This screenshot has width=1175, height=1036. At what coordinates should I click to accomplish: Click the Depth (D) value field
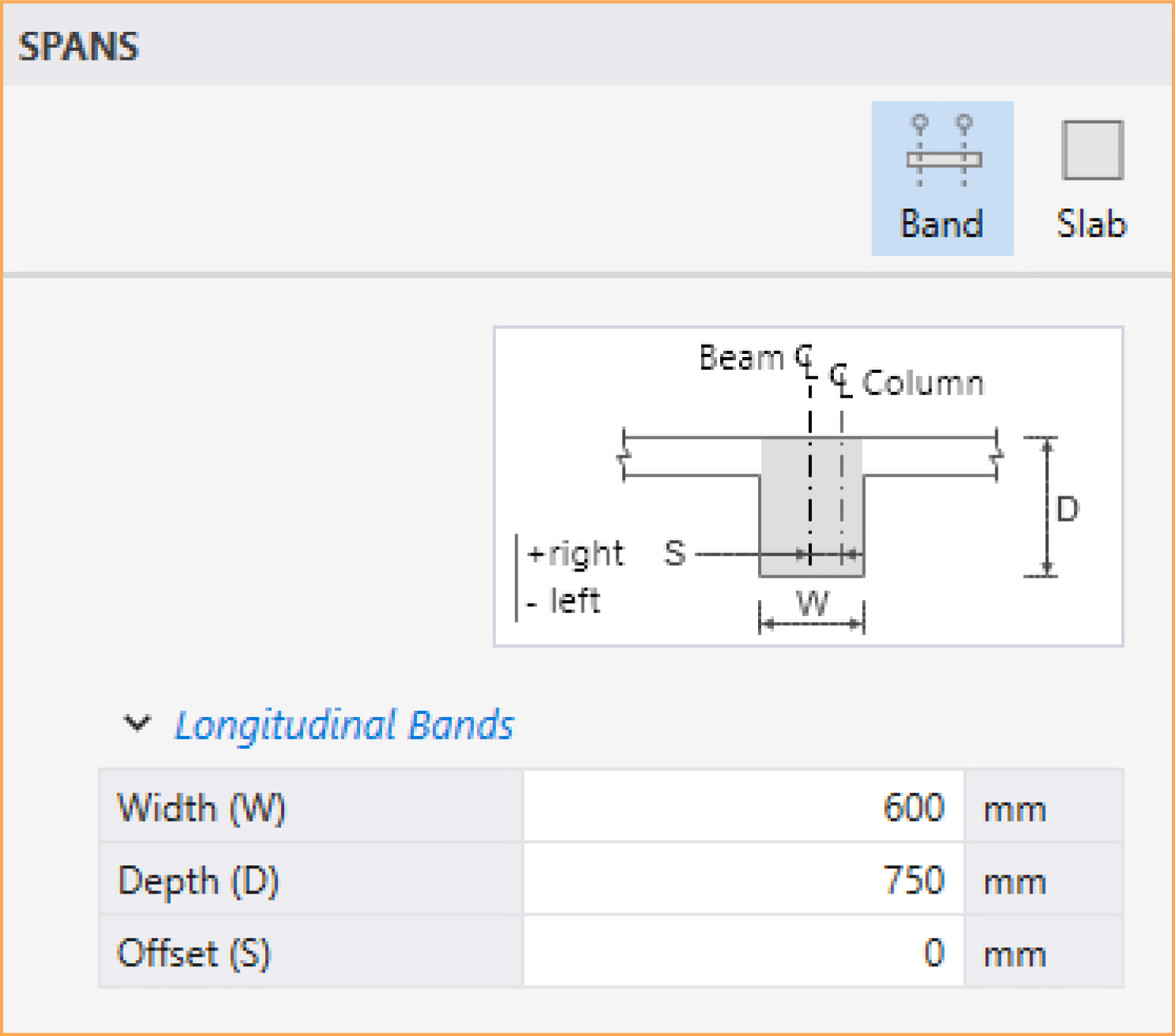pos(743,880)
